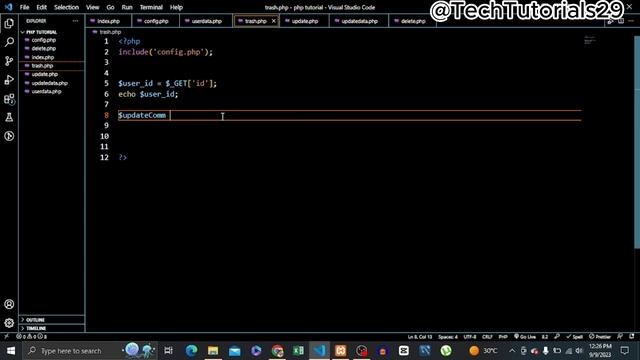Place cursor at end of line 6 echo statement
Viewport: 640px width, 360px height.
point(179,94)
